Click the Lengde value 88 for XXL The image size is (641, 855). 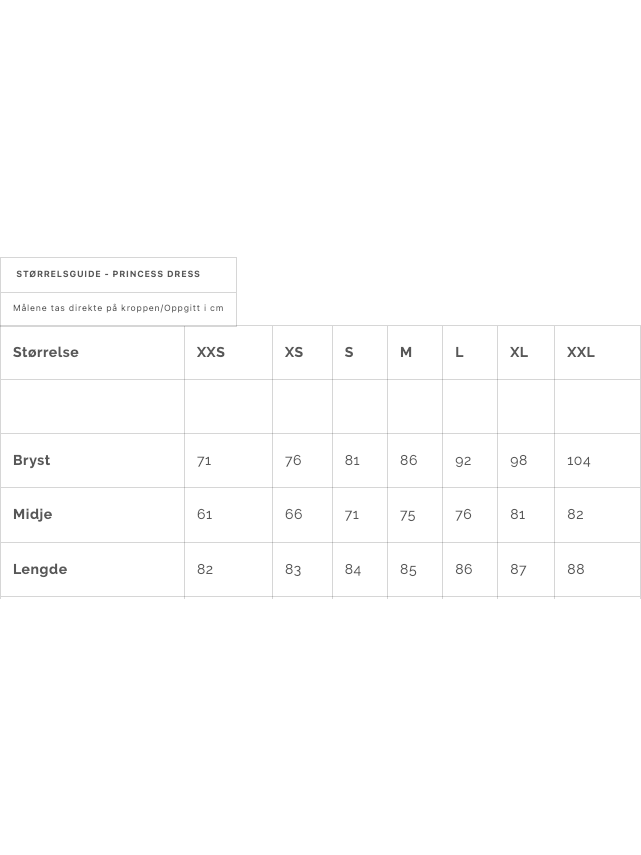click(576, 569)
